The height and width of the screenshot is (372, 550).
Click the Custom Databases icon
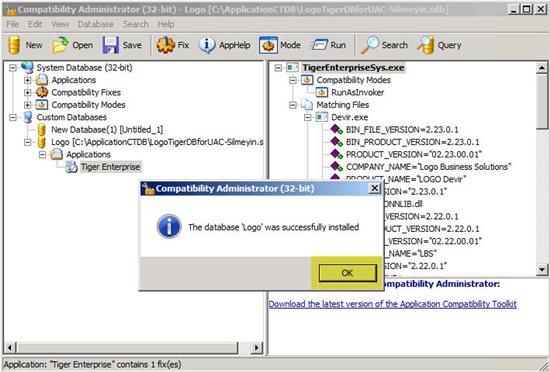click(27, 117)
